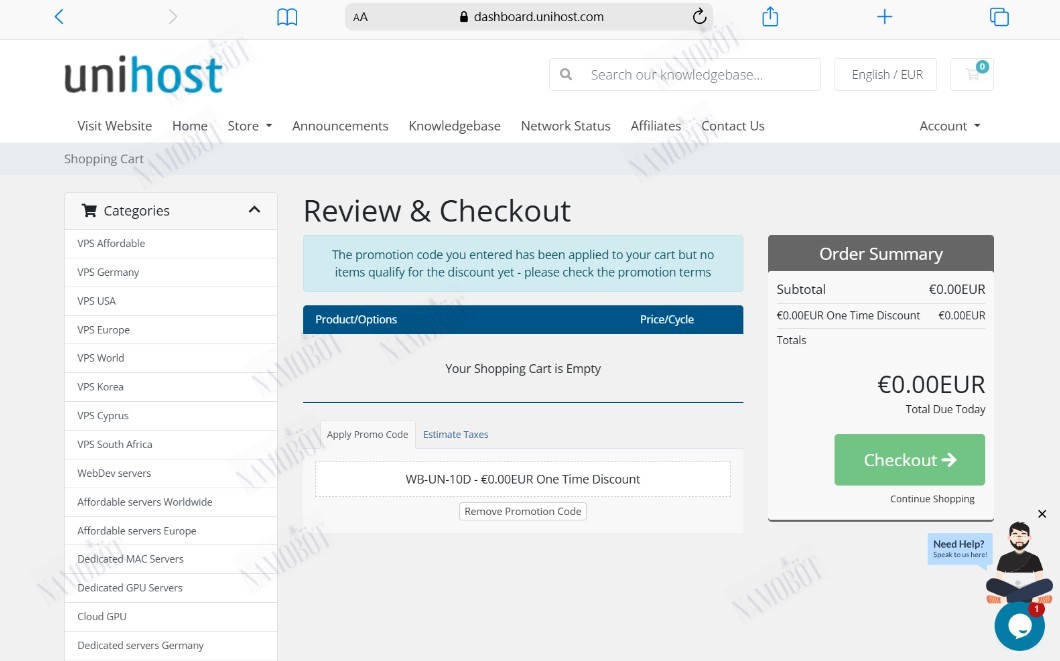
Task: Select VPS Affordable category
Action: [x=171, y=243]
